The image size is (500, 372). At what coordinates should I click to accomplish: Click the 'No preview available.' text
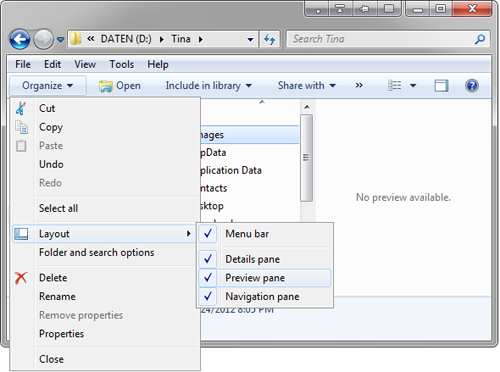pyautogui.click(x=403, y=197)
